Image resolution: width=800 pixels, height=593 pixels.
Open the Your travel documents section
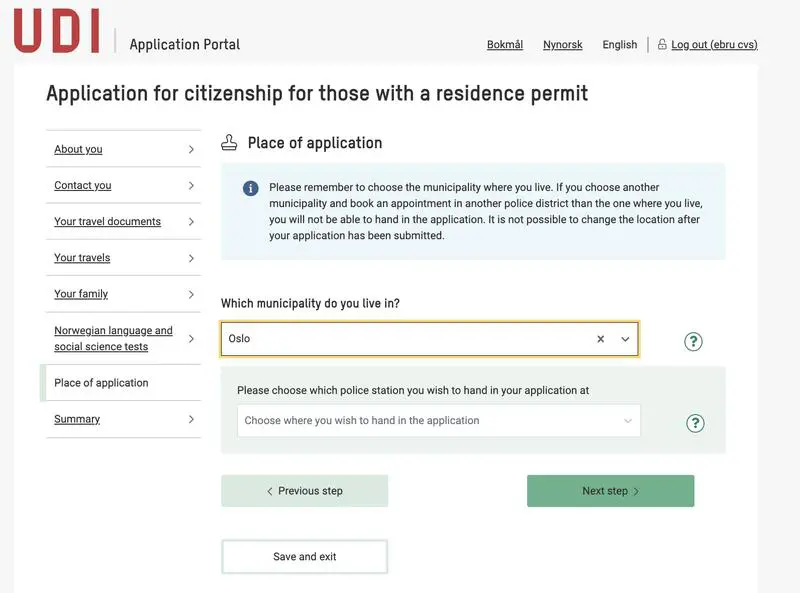[x=107, y=222]
